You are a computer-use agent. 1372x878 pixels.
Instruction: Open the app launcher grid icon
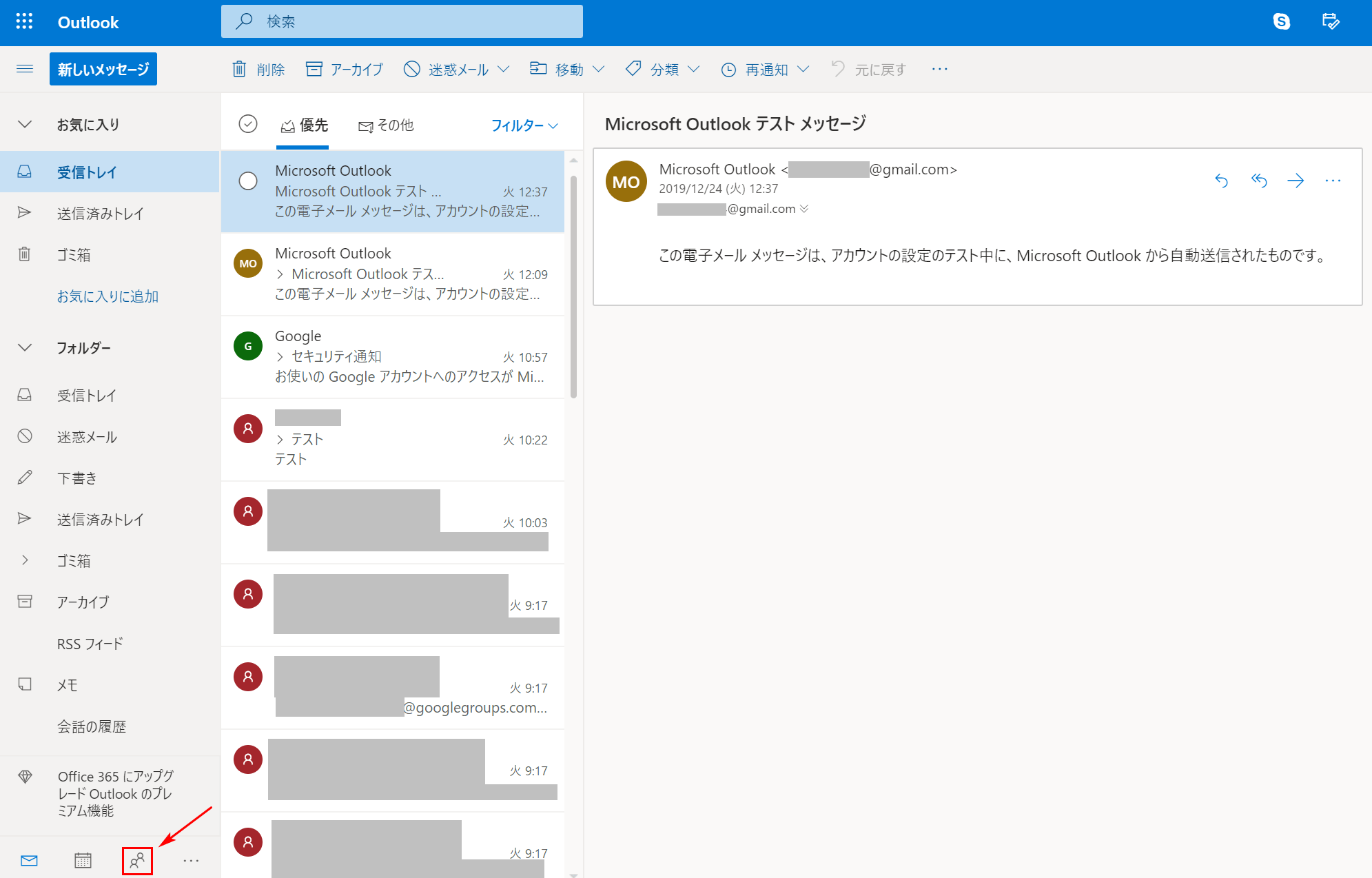pos(24,22)
